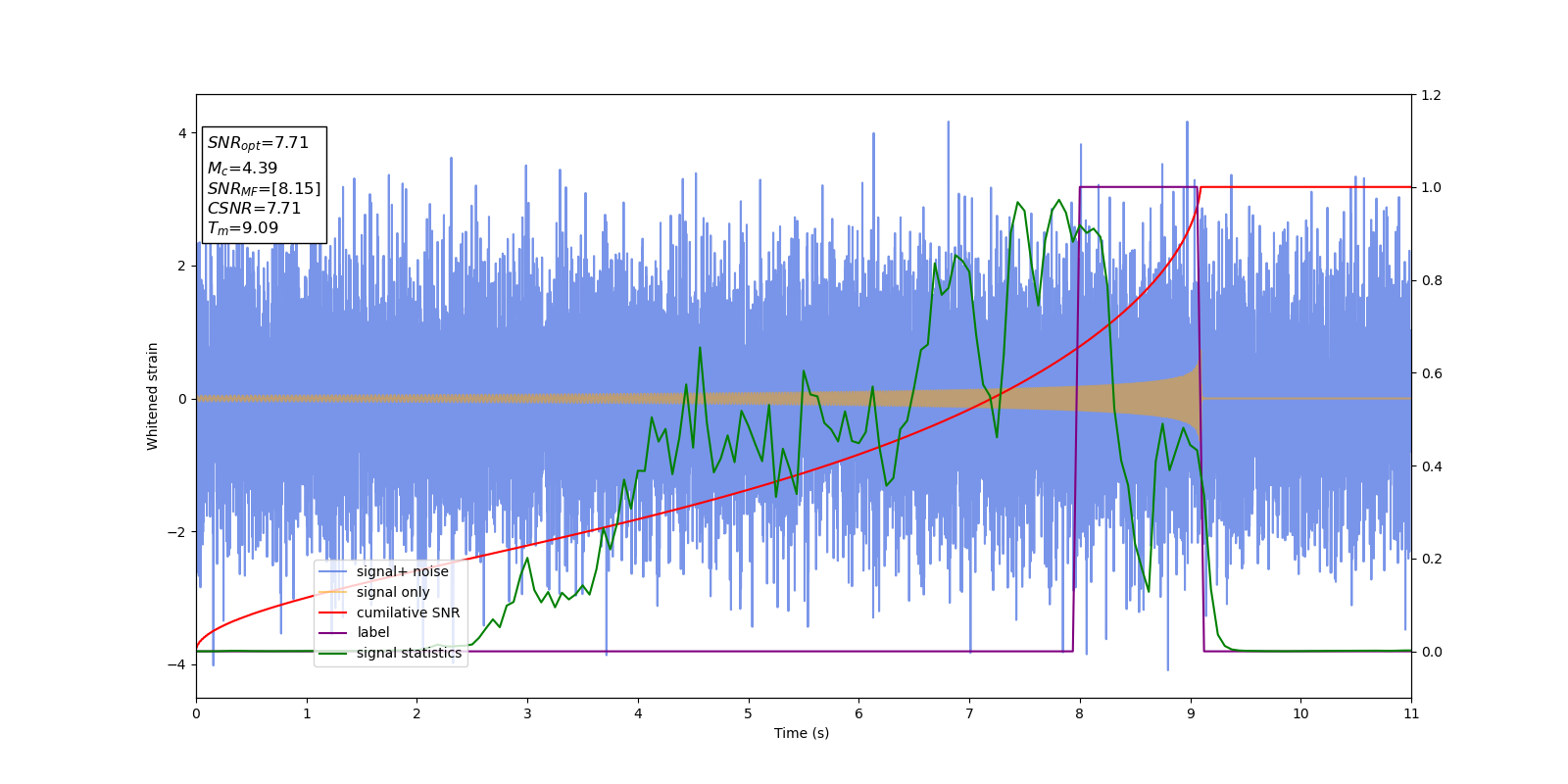Click the x-axis tick label 4
Screen dimensions: 1568x784
click(638, 713)
